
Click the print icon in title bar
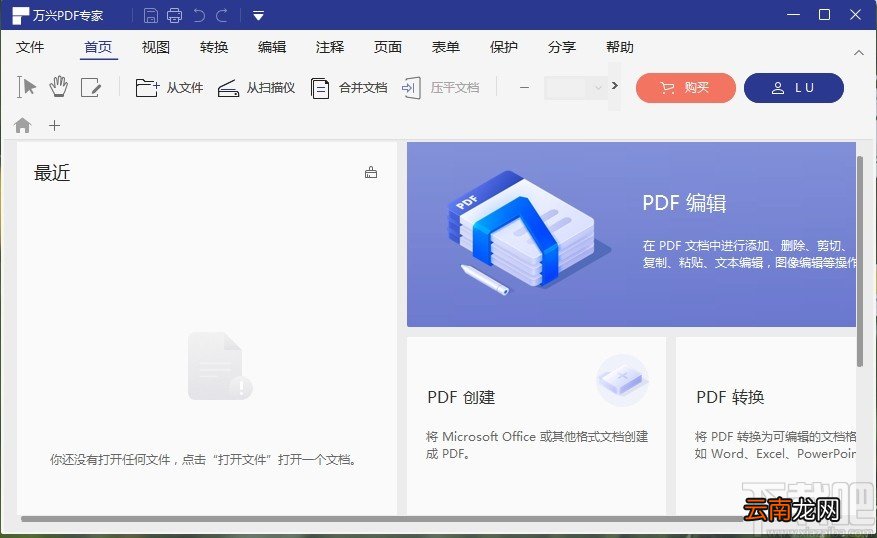175,15
